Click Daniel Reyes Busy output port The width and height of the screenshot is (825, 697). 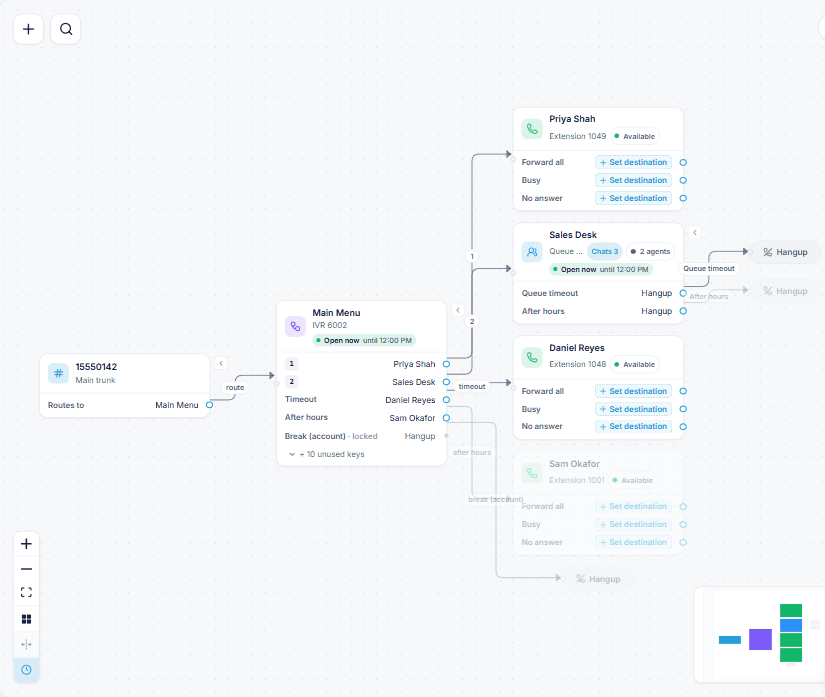683,409
